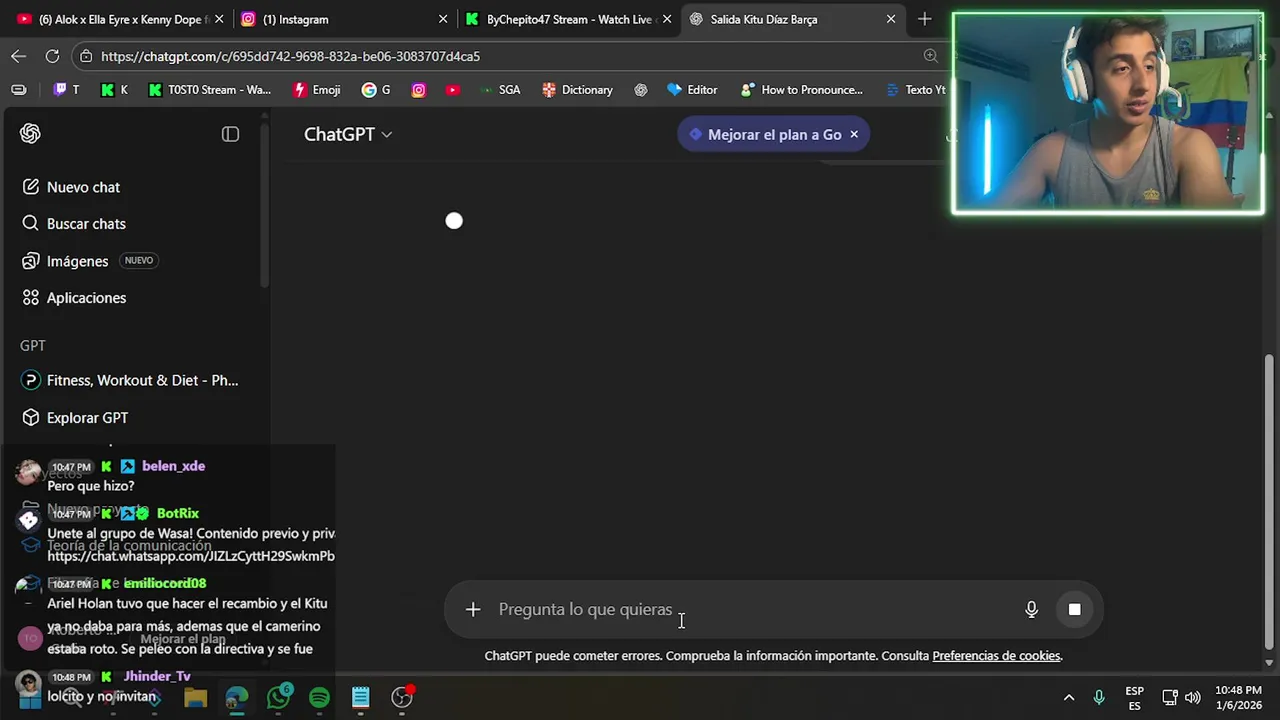
Task: Stop the response generation
Action: (1074, 609)
